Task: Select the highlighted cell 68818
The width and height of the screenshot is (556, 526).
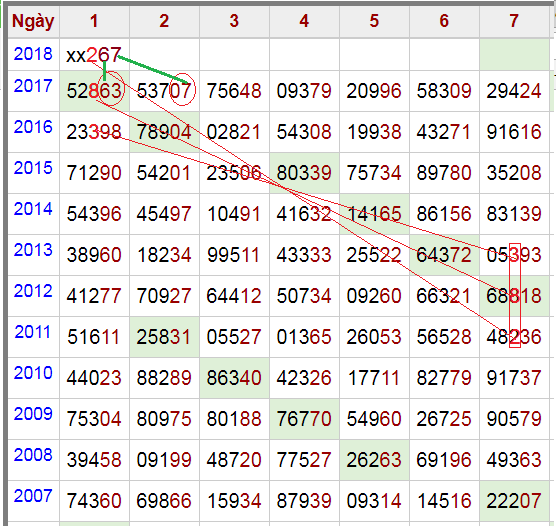Action: [514, 296]
